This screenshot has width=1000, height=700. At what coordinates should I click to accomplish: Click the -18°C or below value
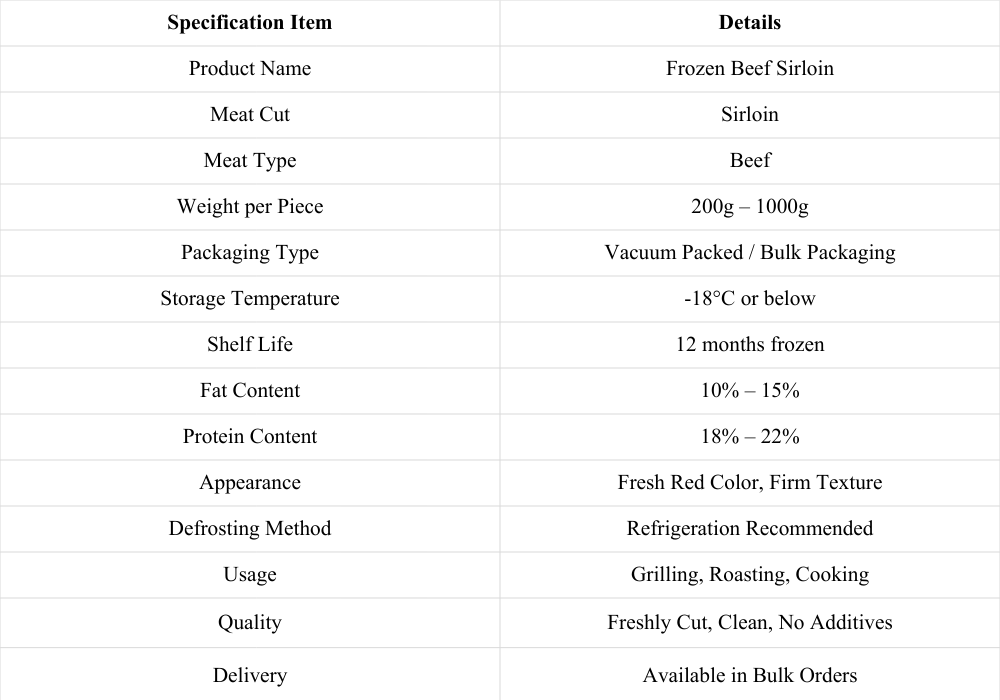pyautogui.click(x=749, y=298)
